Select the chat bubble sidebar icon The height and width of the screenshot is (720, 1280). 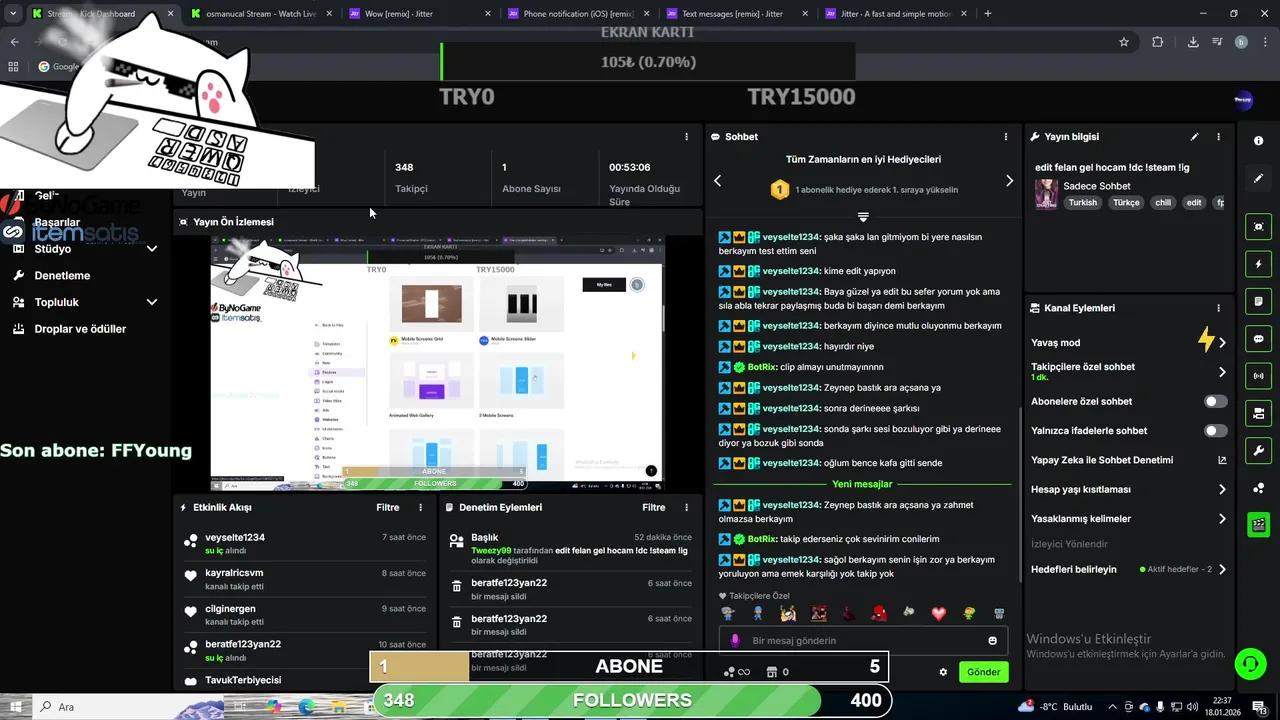point(1258,339)
